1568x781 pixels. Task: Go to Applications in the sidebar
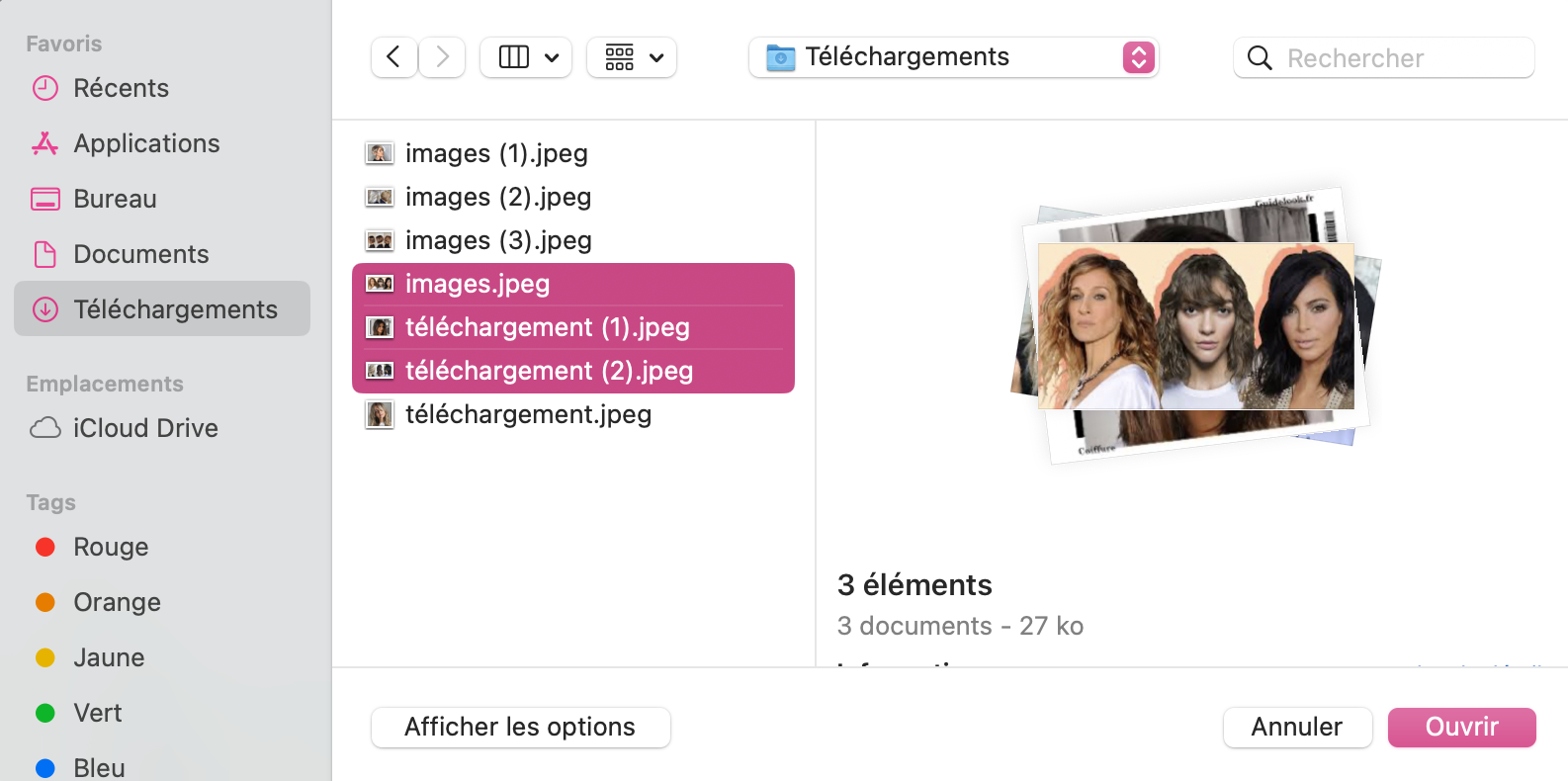pos(146,143)
